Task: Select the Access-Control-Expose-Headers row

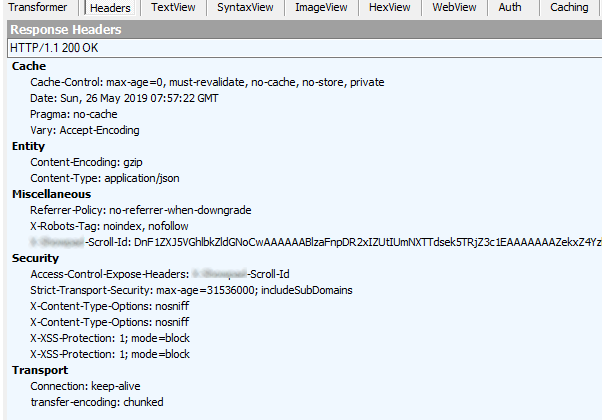Action: 160,274
